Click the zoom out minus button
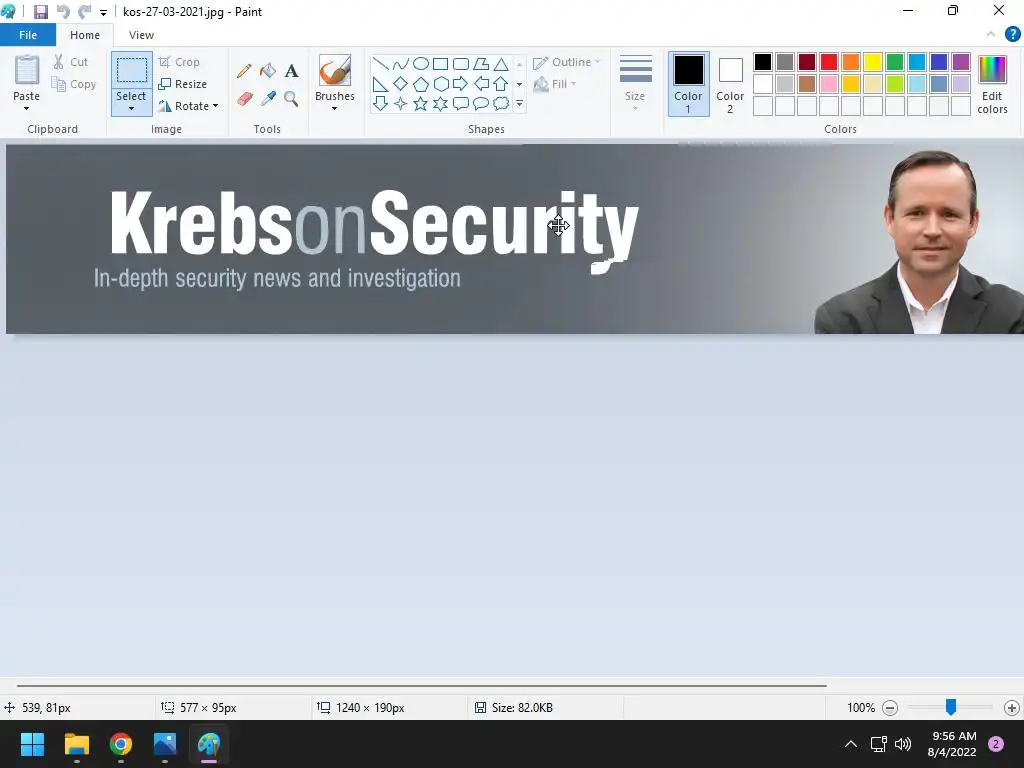 tap(889, 707)
